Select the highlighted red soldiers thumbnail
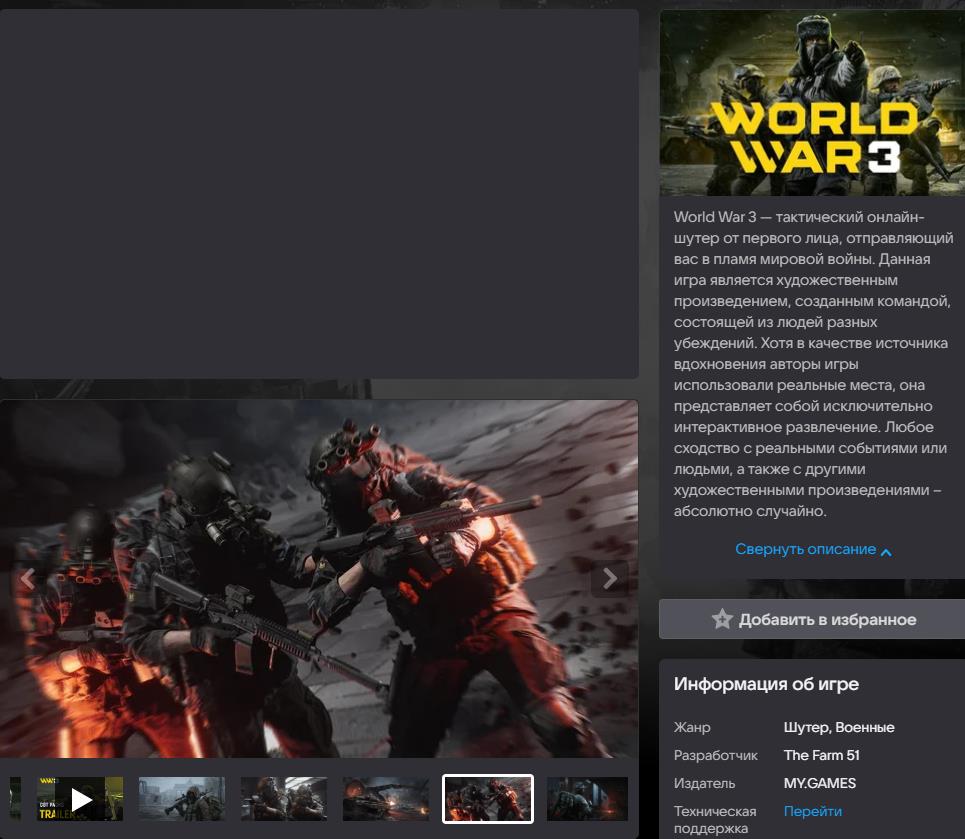This screenshot has width=965, height=839. tap(488, 799)
